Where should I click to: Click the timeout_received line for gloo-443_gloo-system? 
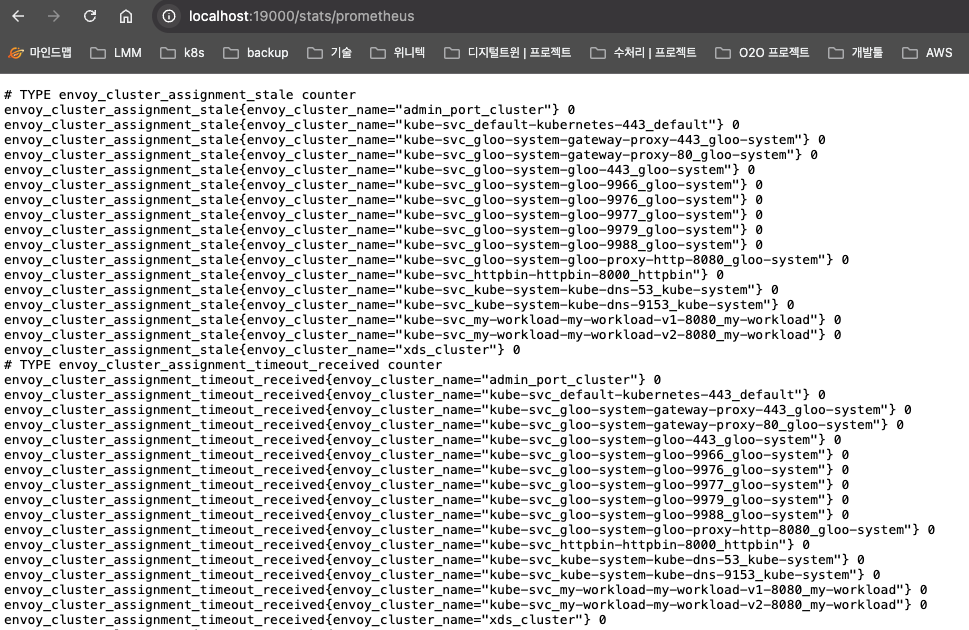pos(423,440)
